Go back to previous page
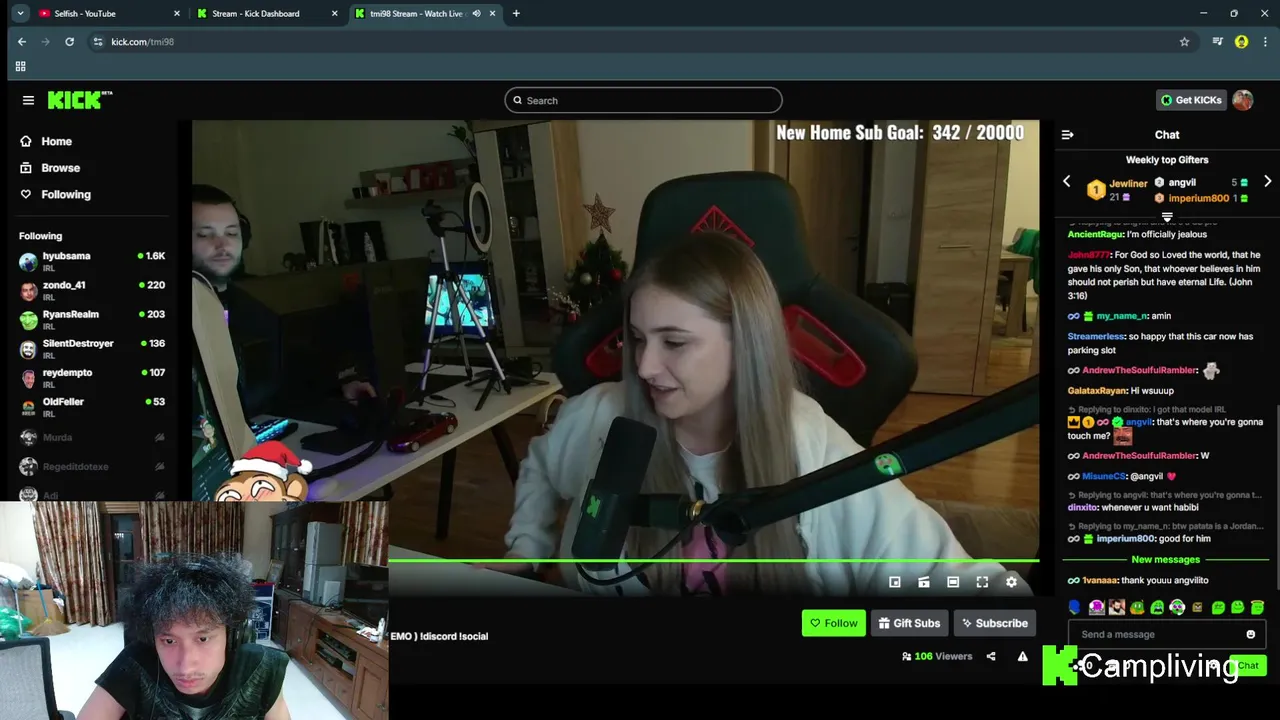The image size is (1280, 720). click(x=22, y=42)
